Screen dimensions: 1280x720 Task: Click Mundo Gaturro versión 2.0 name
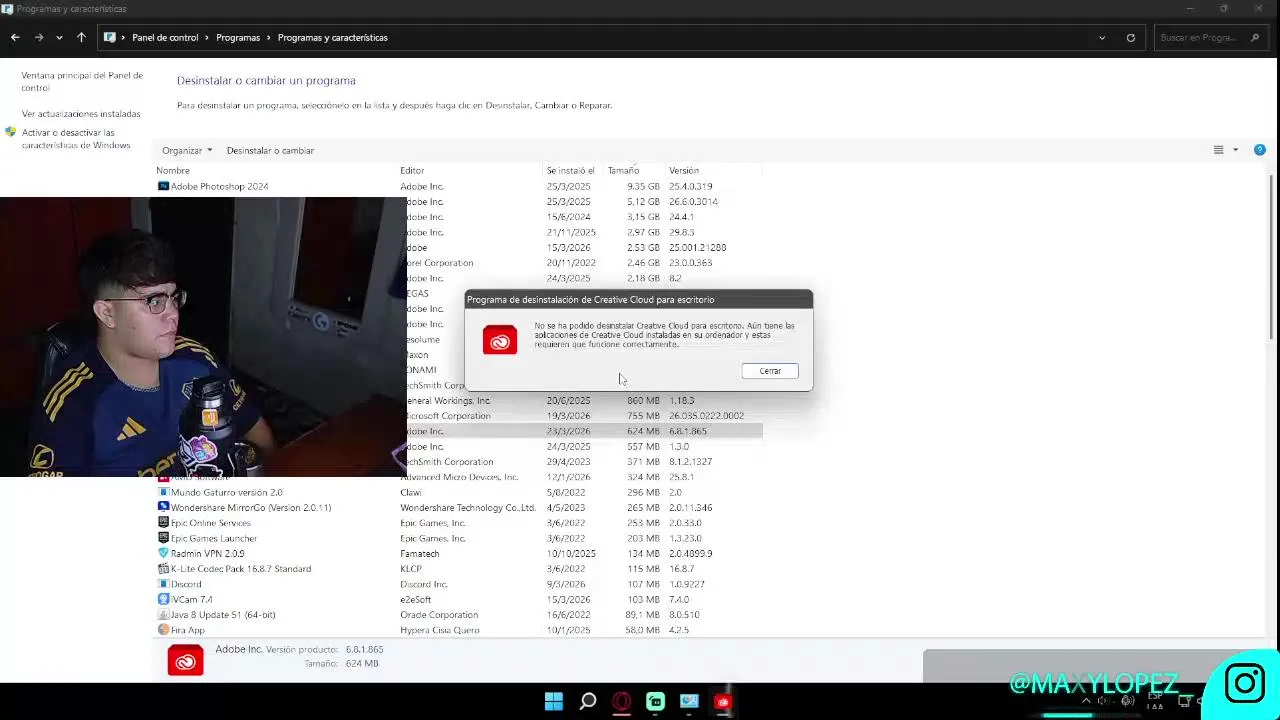coord(226,492)
